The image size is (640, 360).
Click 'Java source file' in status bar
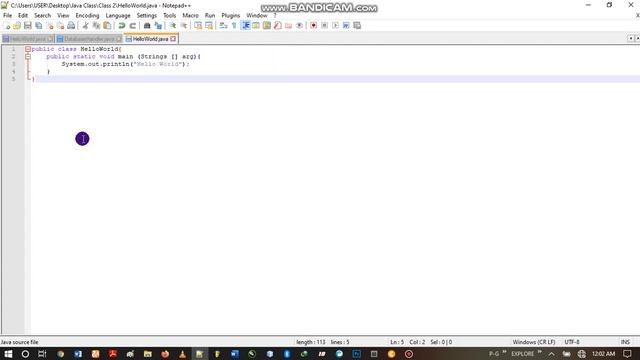pyautogui.click(x=20, y=342)
